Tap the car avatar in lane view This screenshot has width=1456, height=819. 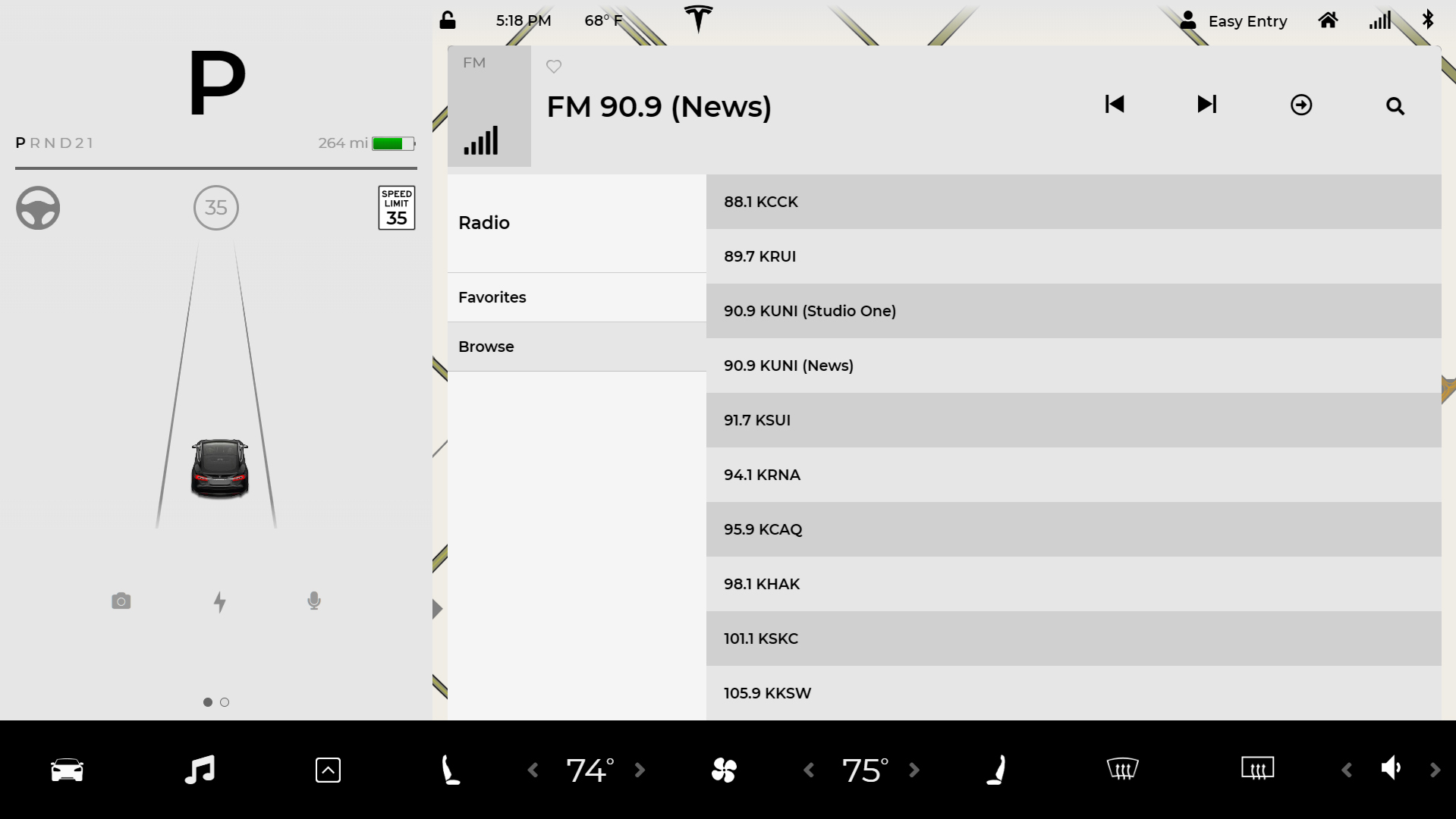[x=219, y=469]
